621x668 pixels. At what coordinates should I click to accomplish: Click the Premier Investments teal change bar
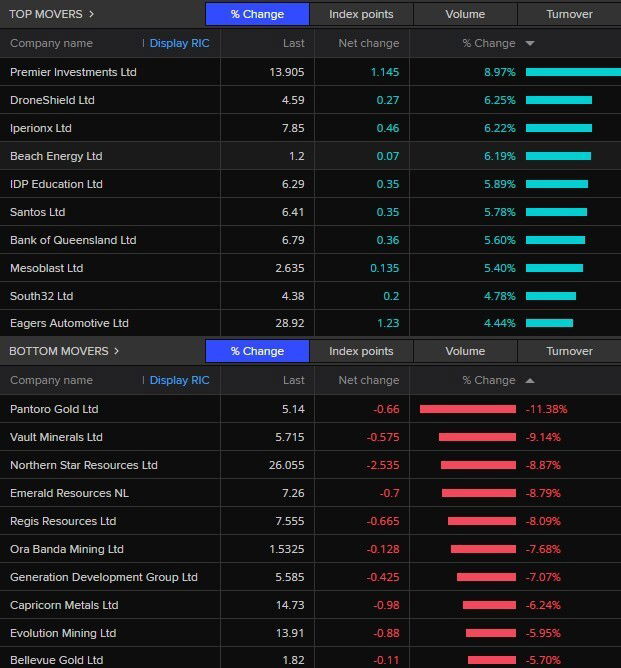point(572,72)
